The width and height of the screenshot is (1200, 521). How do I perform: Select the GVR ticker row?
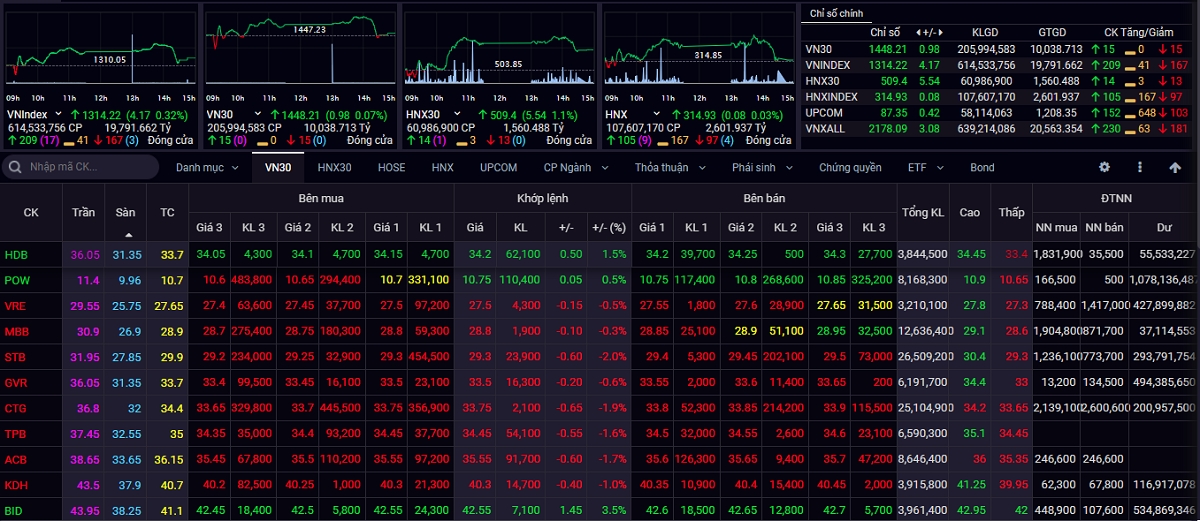600,382
